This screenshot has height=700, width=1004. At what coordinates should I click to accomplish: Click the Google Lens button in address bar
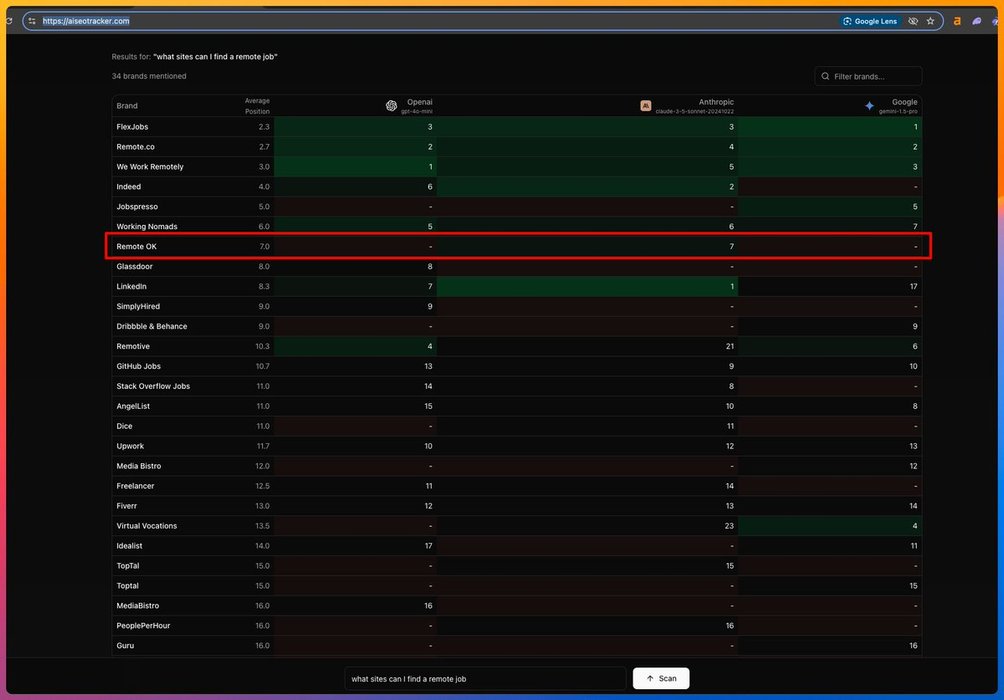tap(869, 21)
